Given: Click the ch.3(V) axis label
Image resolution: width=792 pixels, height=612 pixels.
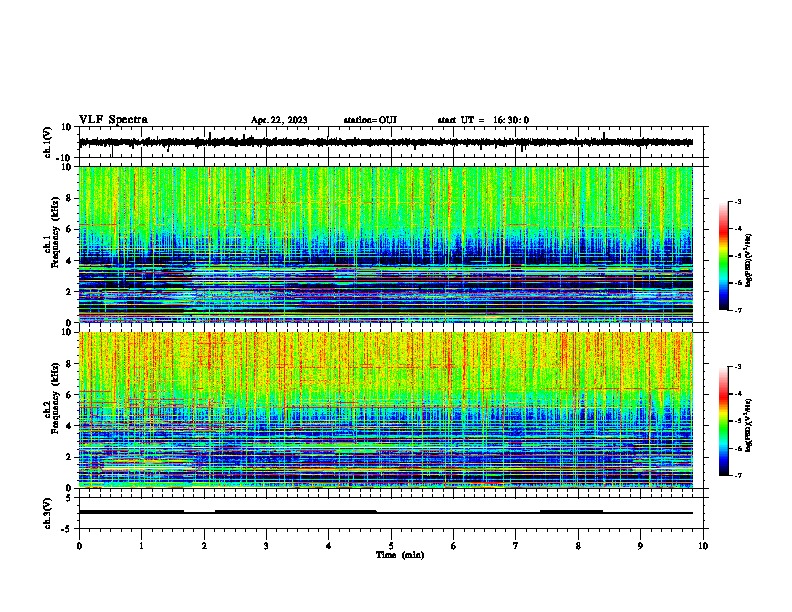Looking at the screenshot, I should 47,513.
